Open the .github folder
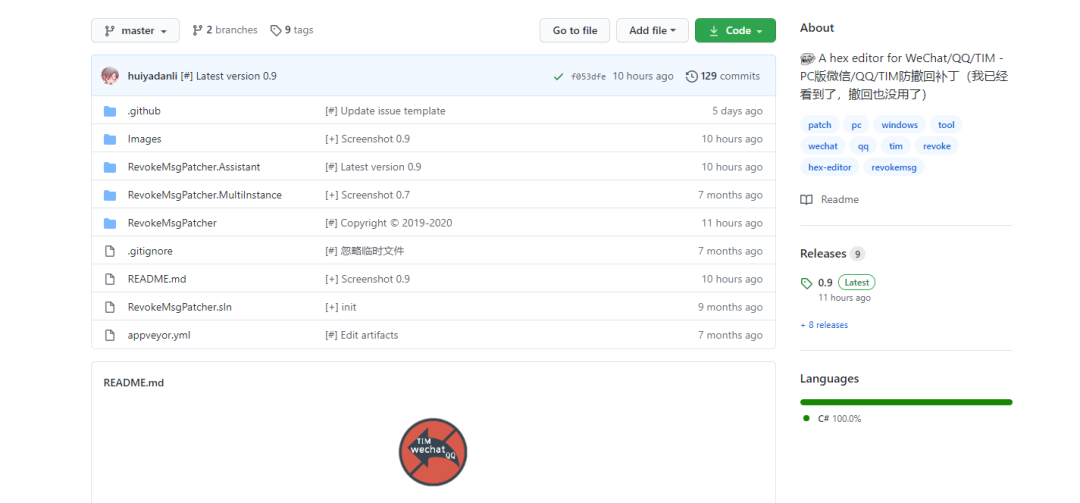Image resolution: width=1080 pixels, height=503 pixels. coord(144,111)
